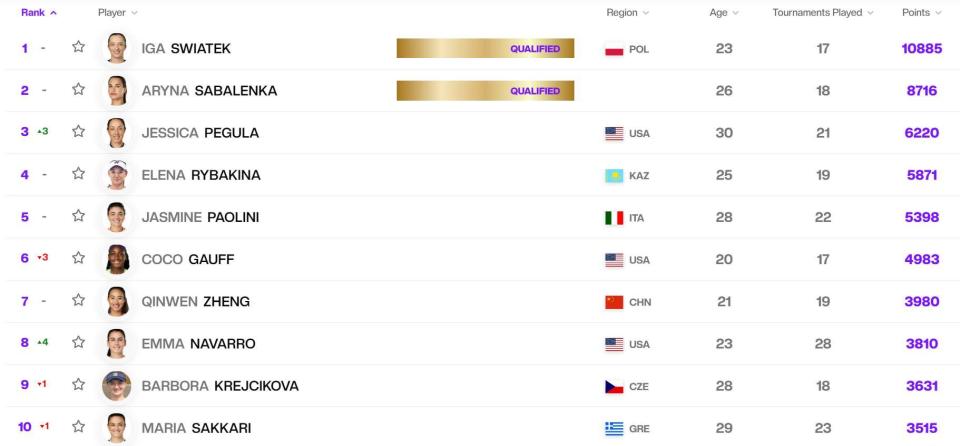Click the China flag beside CHN
The width and height of the screenshot is (960, 446).
pos(614,302)
